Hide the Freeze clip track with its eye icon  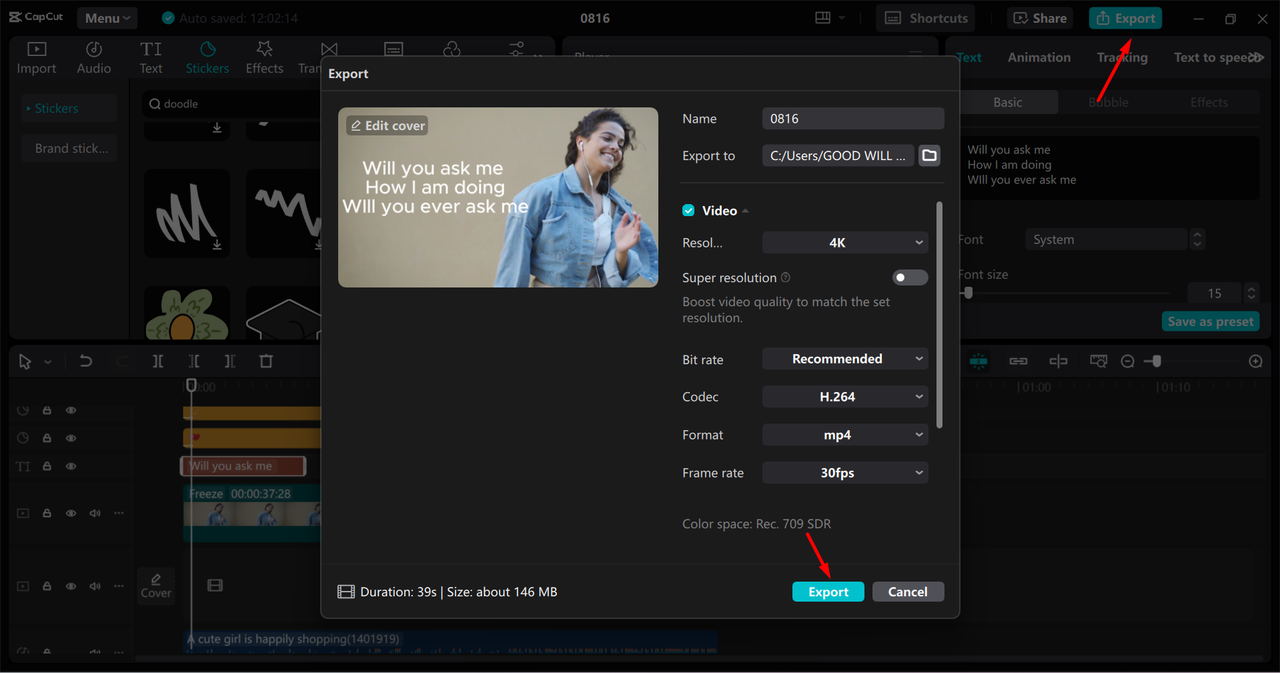[71, 513]
